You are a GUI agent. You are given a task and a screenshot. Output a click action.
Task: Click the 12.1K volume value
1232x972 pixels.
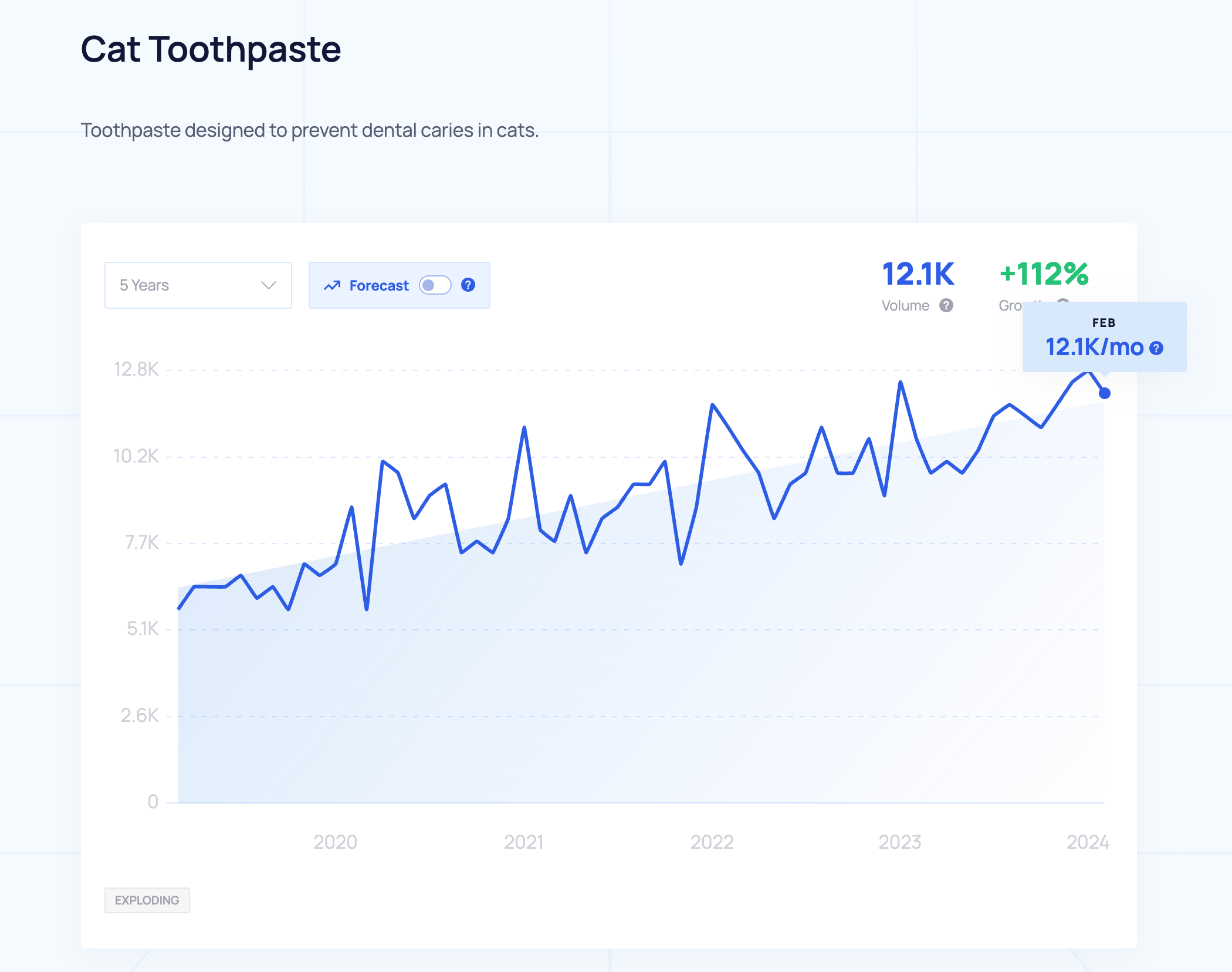click(x=918, y=274)
